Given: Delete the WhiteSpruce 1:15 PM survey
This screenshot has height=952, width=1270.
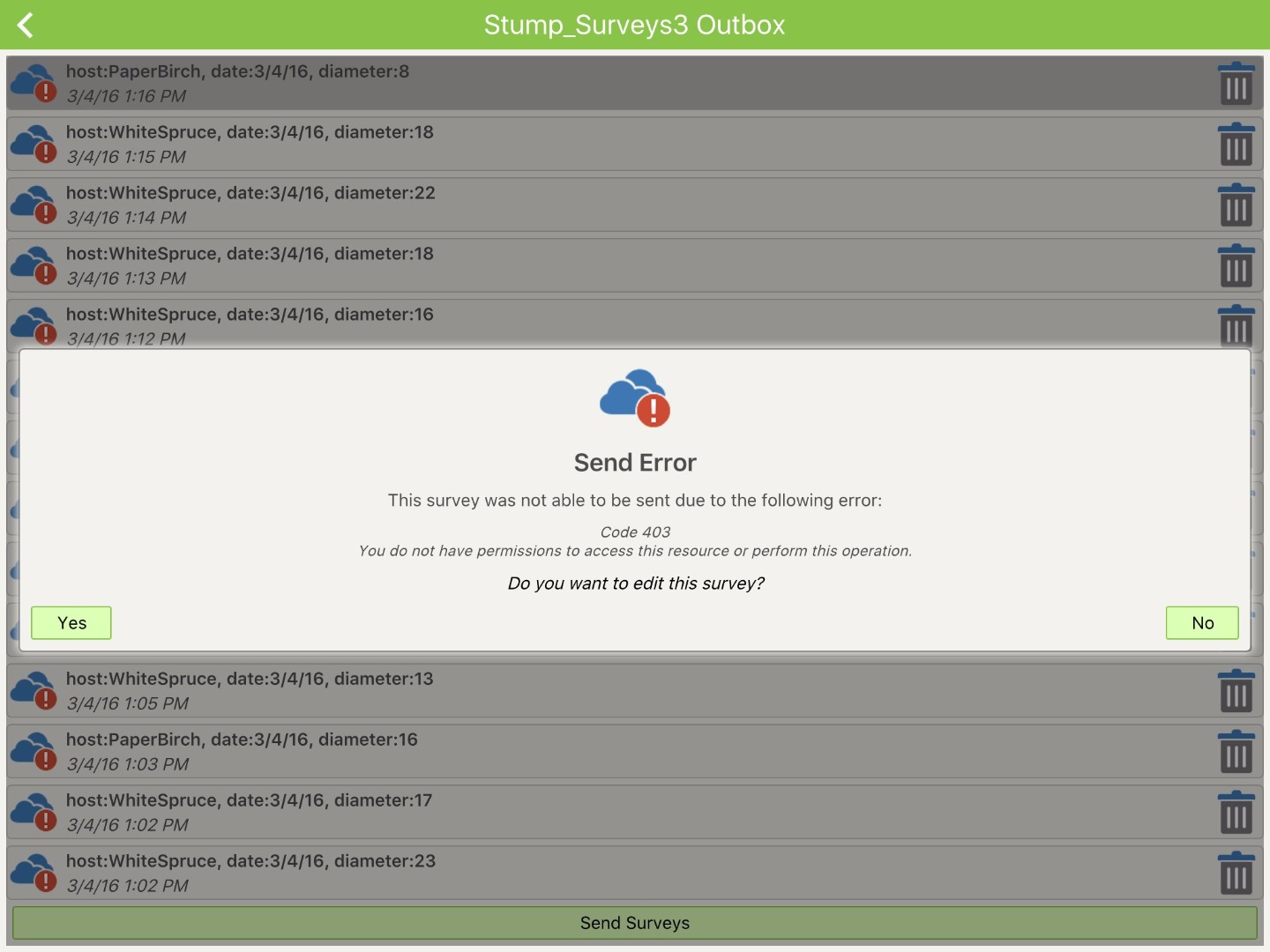Looking at the screenshot, I should pyautogui.click(x=1236, y=145).
